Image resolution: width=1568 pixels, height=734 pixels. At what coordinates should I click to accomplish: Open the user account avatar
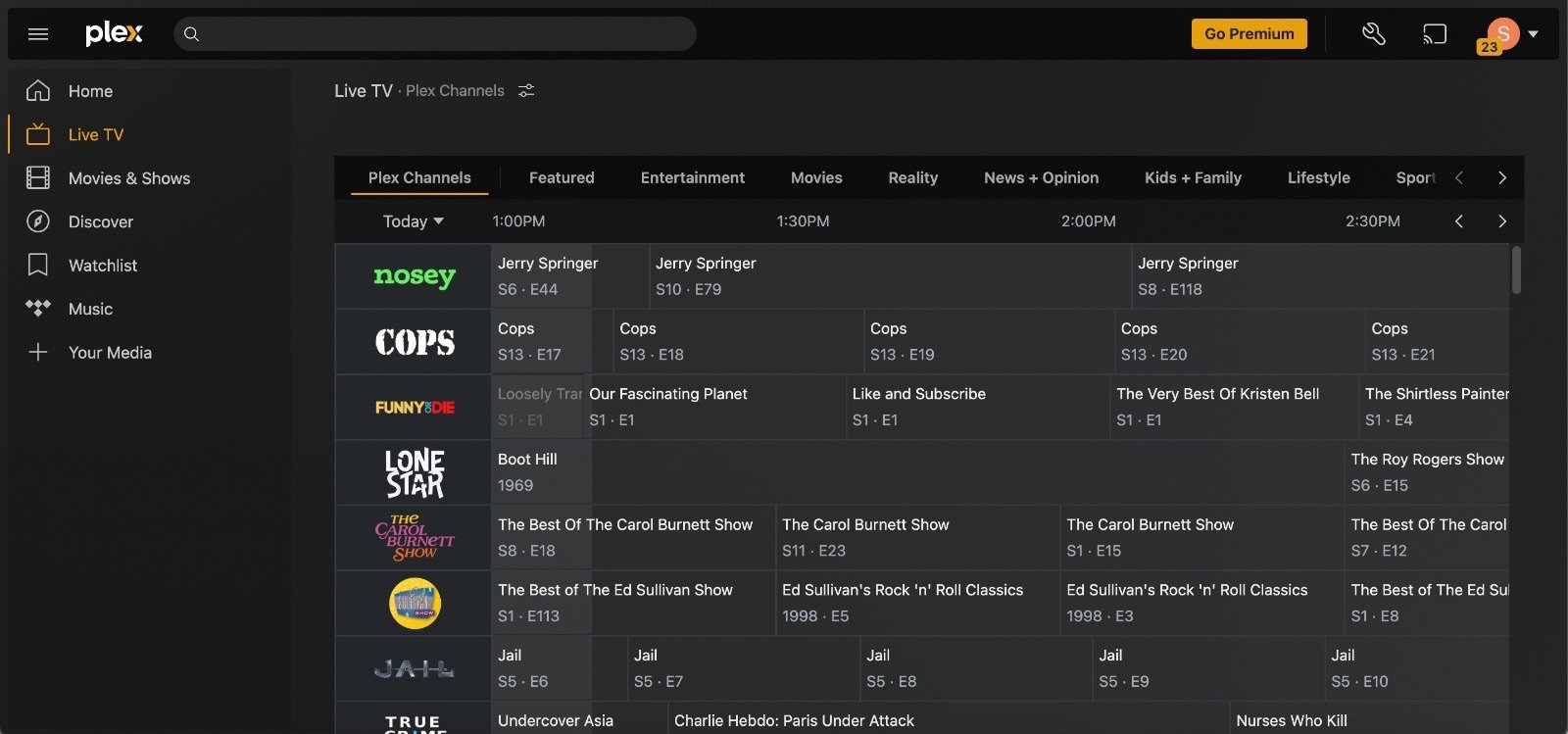(x=1502, y=33)
